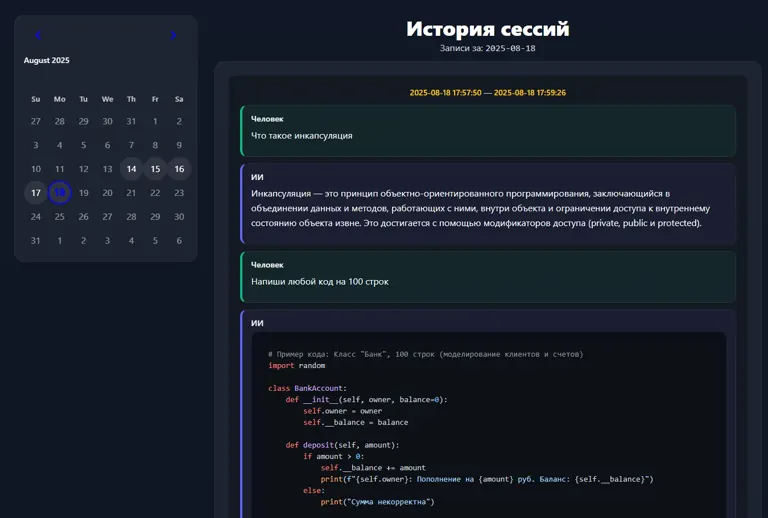Click the message 'Напиши любой код на 100 строк'

point(488,277)
